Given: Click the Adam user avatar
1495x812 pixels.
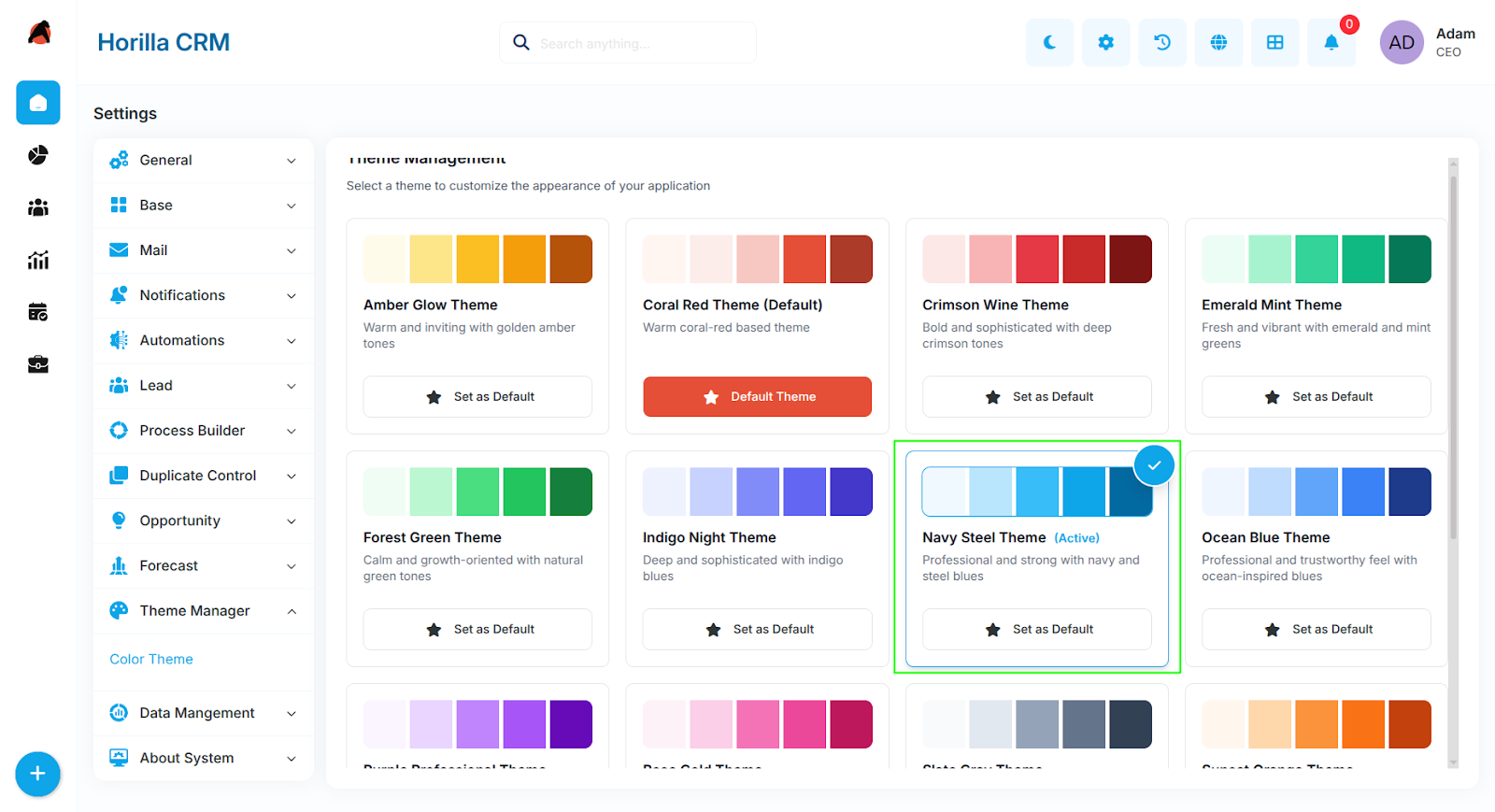Looking at the screenshot, I should [1402, 42].
